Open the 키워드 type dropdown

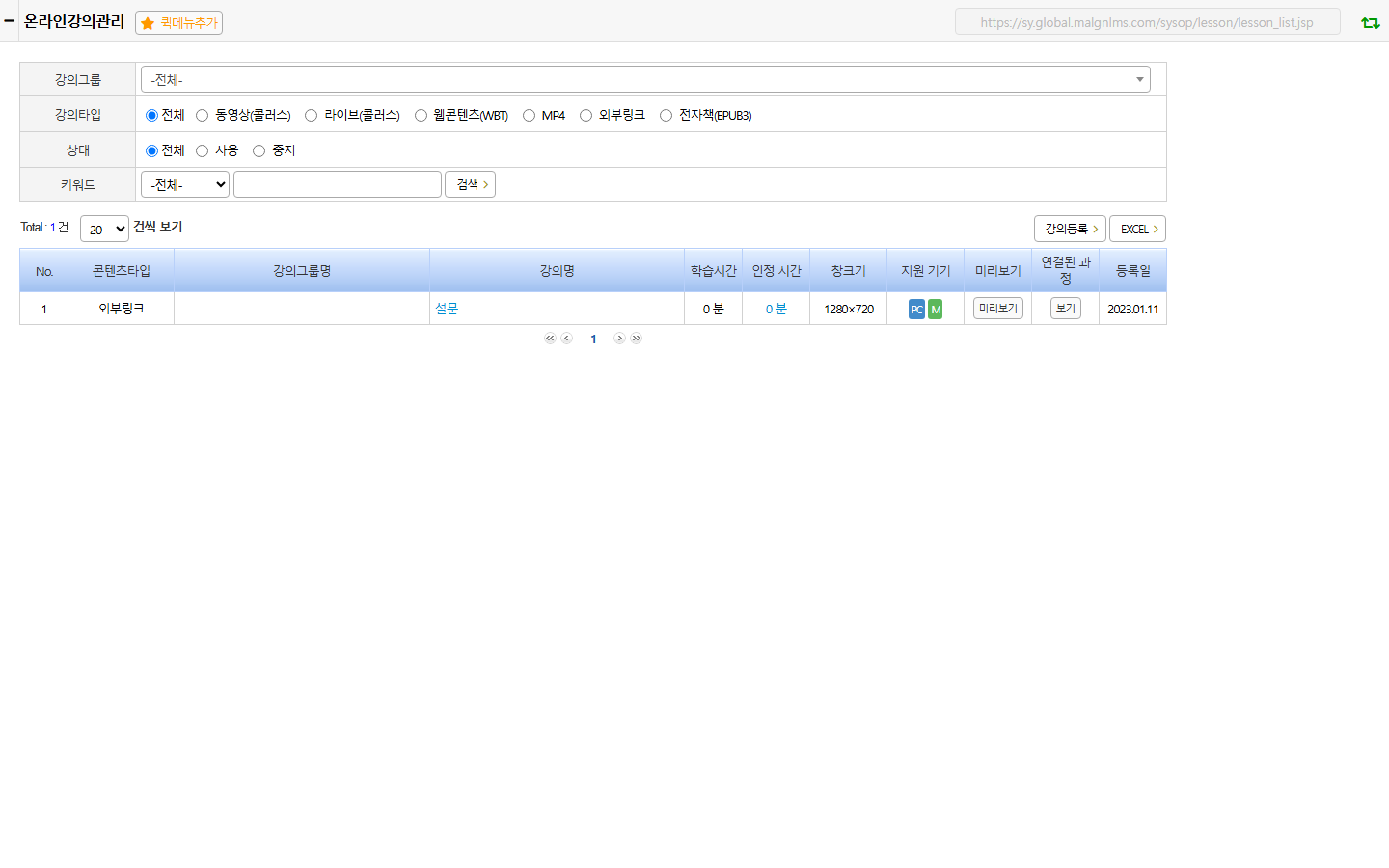pos(185,184)
